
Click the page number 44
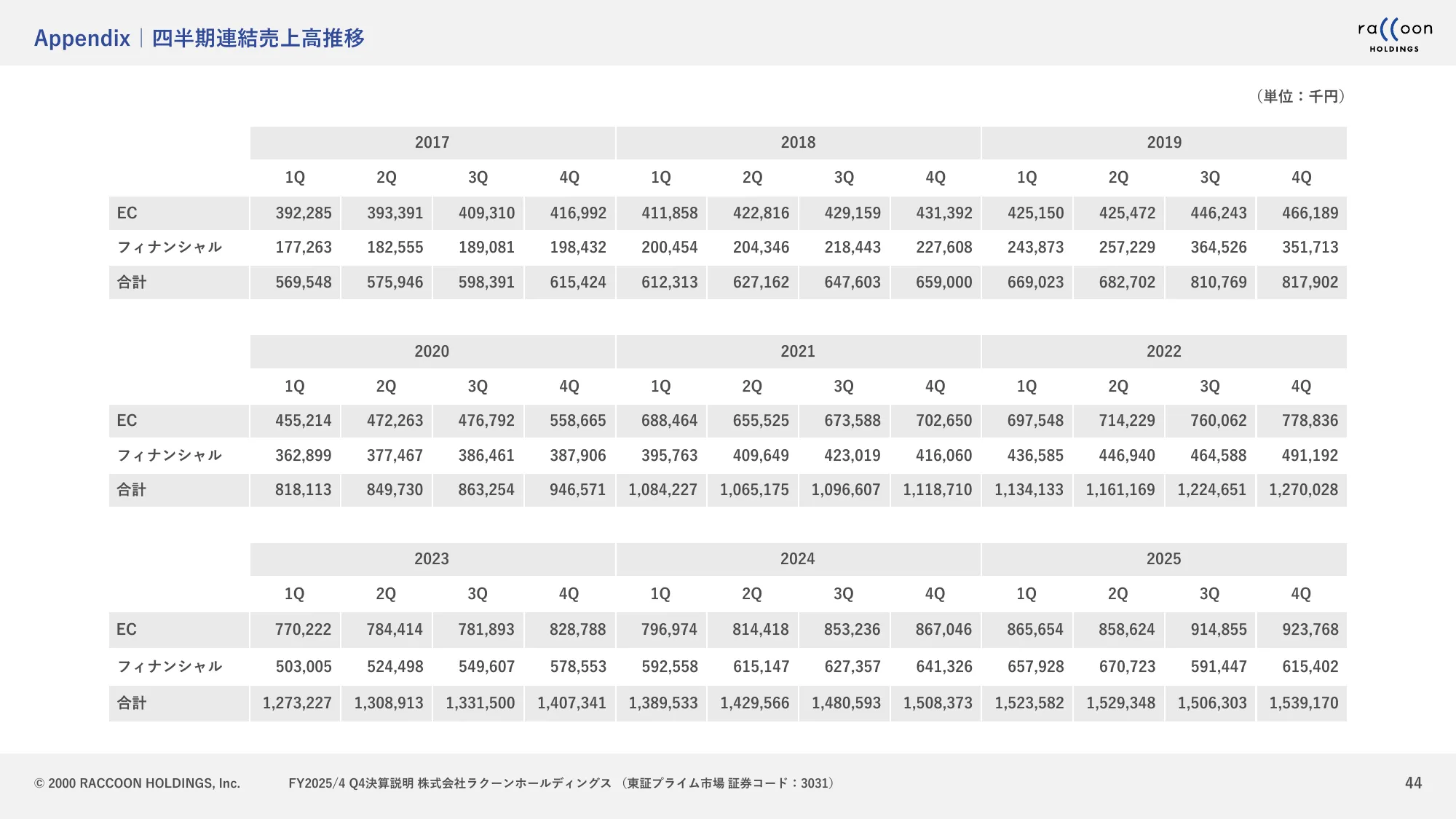(x=1413, y=783)
